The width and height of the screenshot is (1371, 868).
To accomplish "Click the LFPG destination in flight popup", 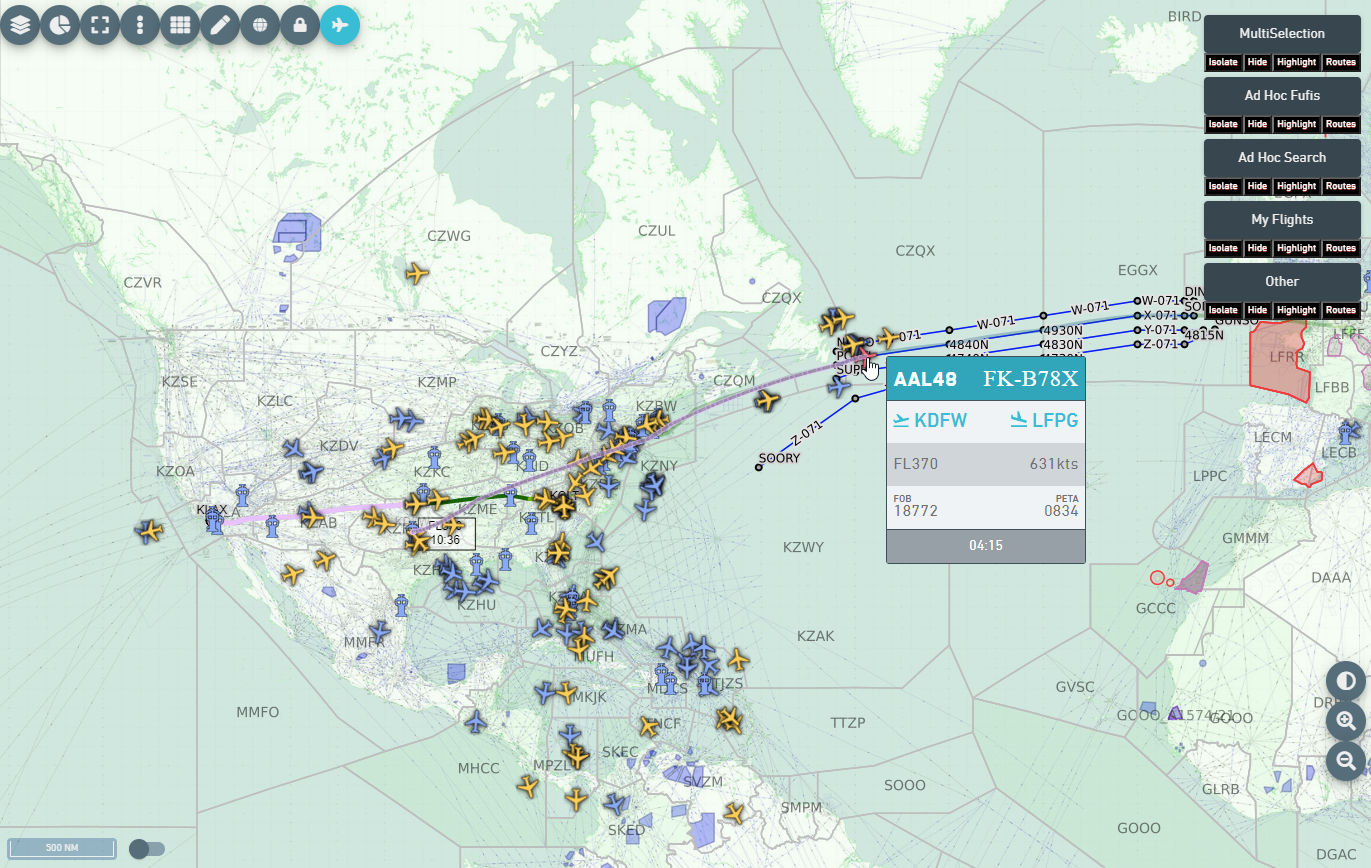I will [1045, 420].
